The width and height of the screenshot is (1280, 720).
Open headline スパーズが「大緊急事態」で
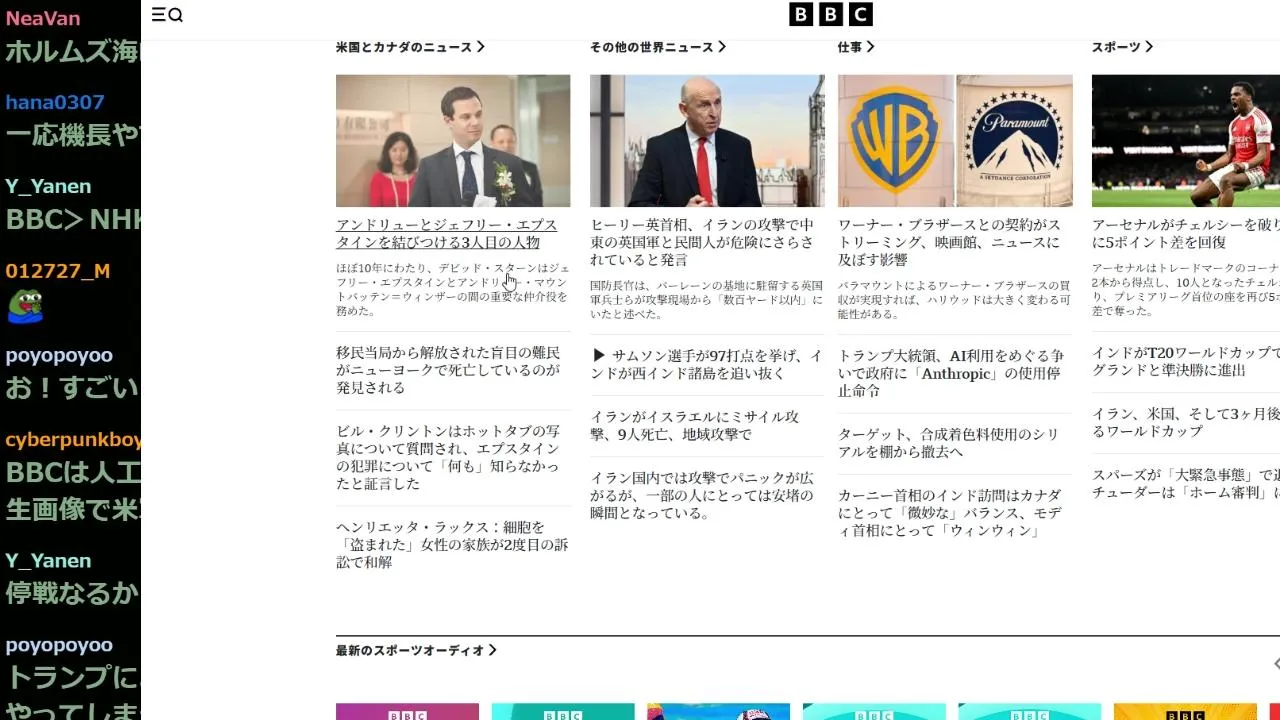pos(1186,484)
